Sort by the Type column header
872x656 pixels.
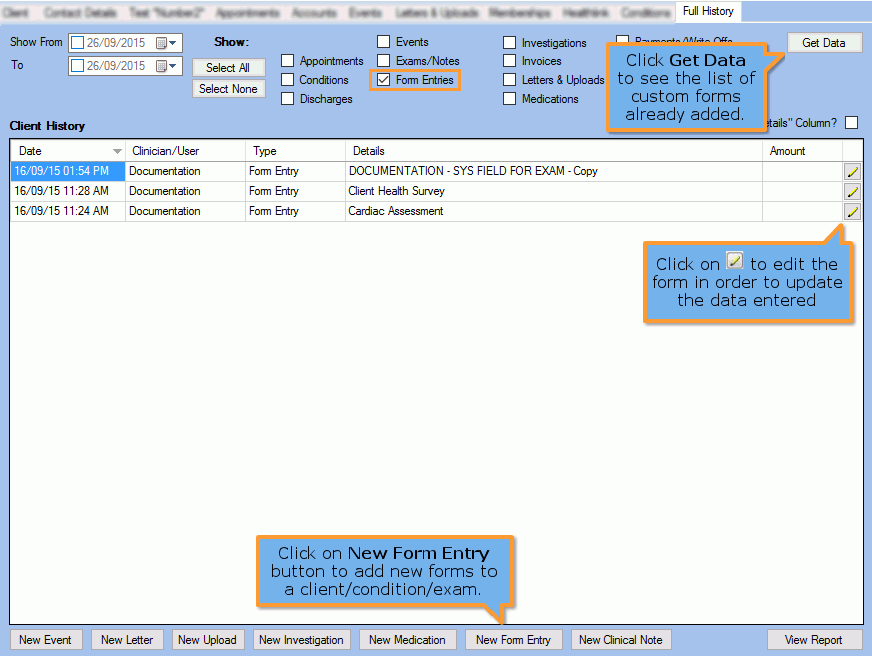[295, 151]
